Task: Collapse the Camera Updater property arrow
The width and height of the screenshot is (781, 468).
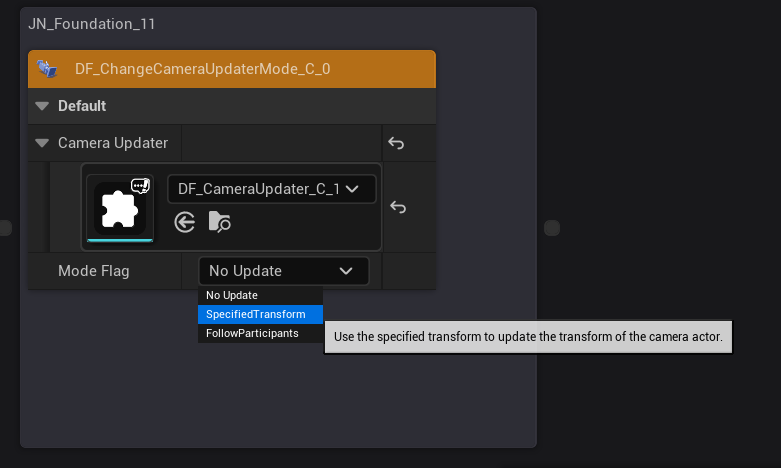Action: tap(42, 144)
